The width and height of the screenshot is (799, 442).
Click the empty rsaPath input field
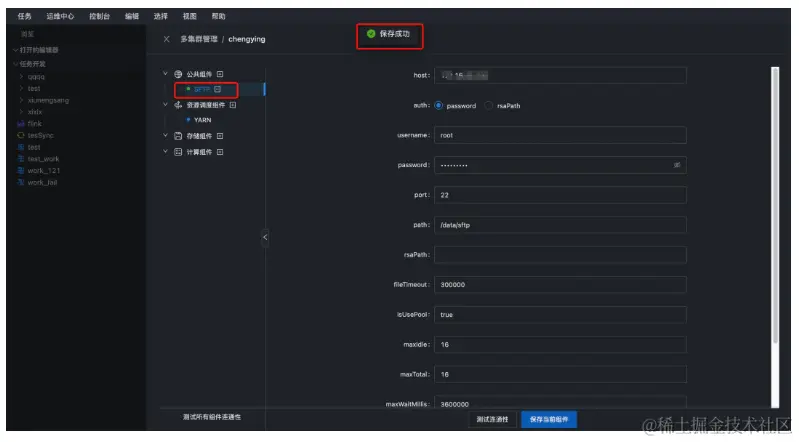[560, 255]
